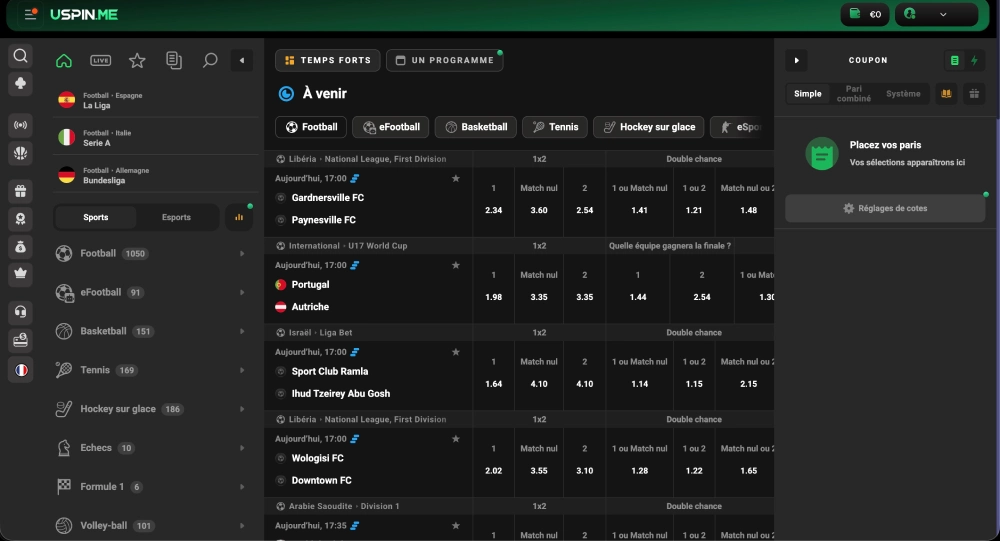Filter upcoming by eFootball chip
The width and height of the screenshot is (1000, 541).
[x=390, y=127]
